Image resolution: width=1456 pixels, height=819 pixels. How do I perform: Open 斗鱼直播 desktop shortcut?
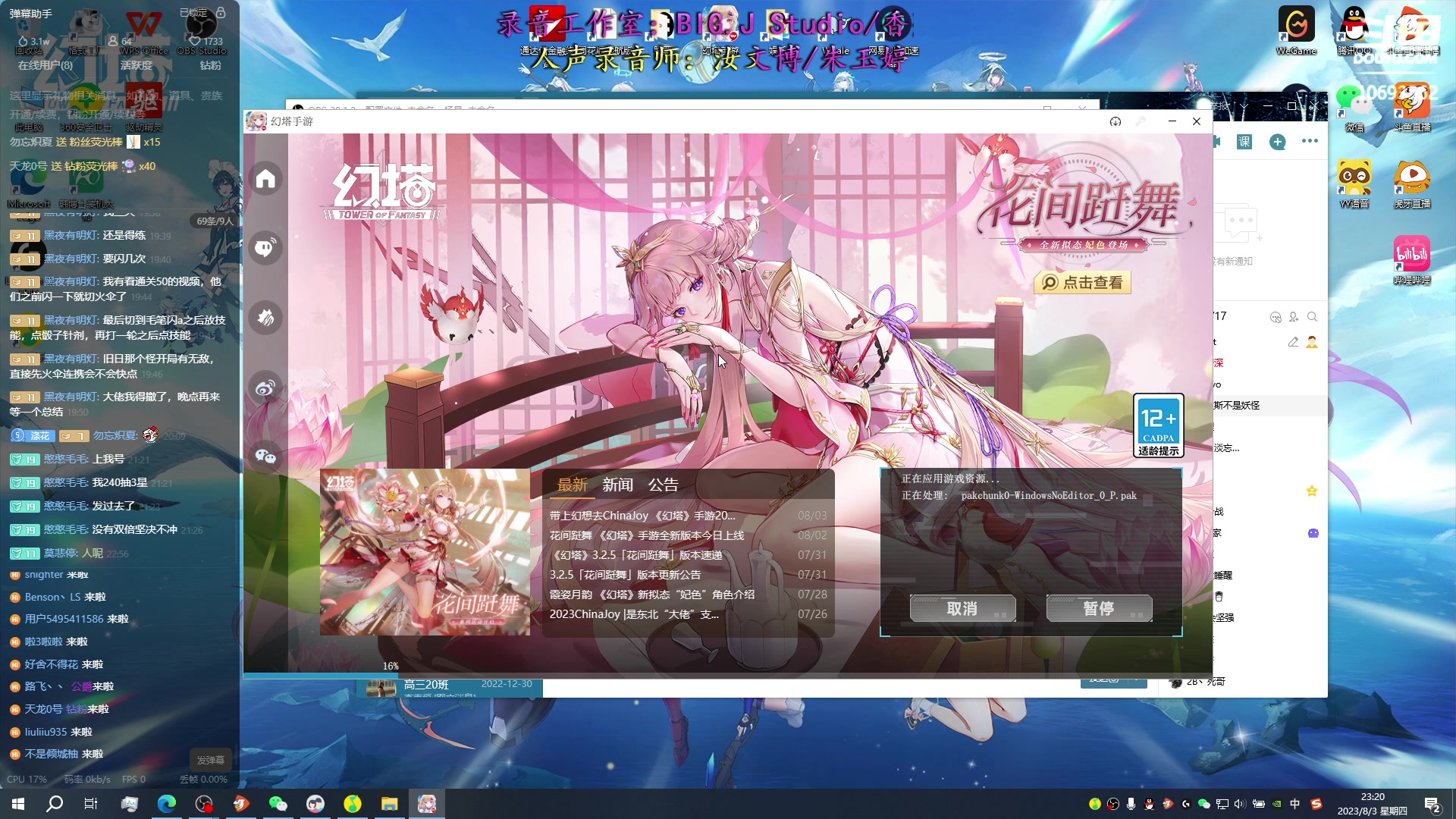click(x=1412, y=108)
